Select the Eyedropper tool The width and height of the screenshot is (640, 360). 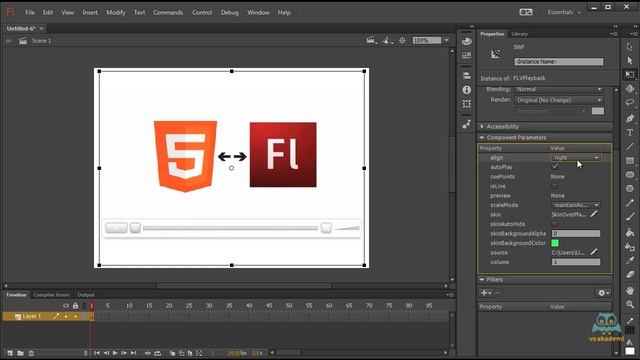630,260
